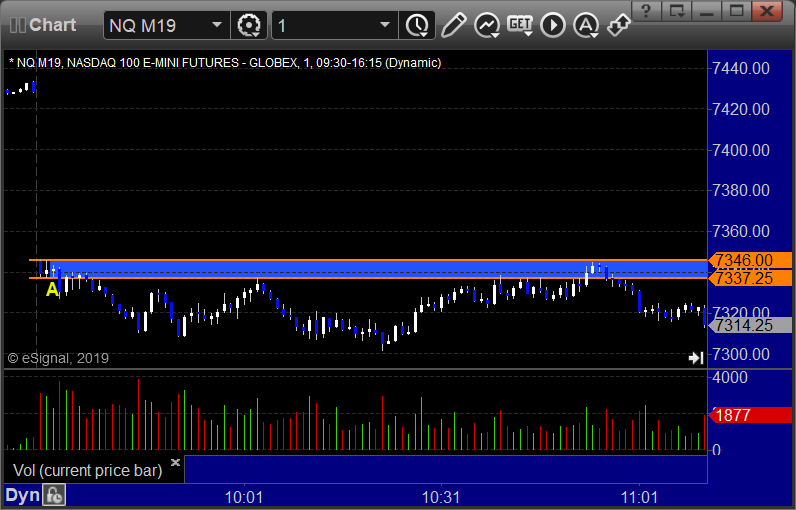
Task: Close the Vol study label
Action: pos(175,463)
